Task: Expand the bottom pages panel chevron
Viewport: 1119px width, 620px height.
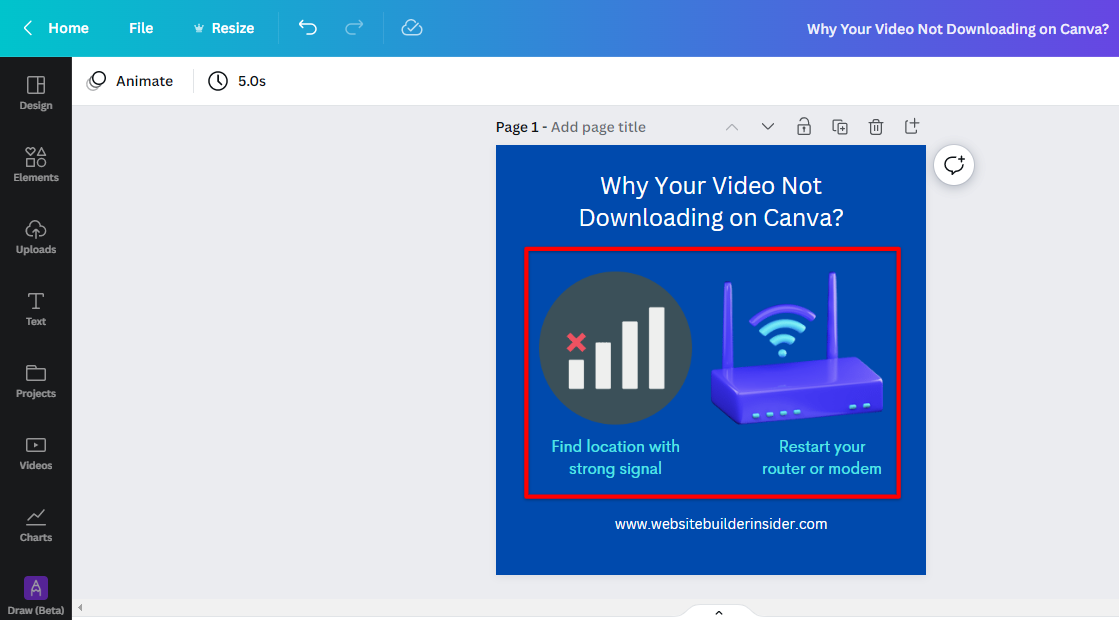Action: pos(718,612)
